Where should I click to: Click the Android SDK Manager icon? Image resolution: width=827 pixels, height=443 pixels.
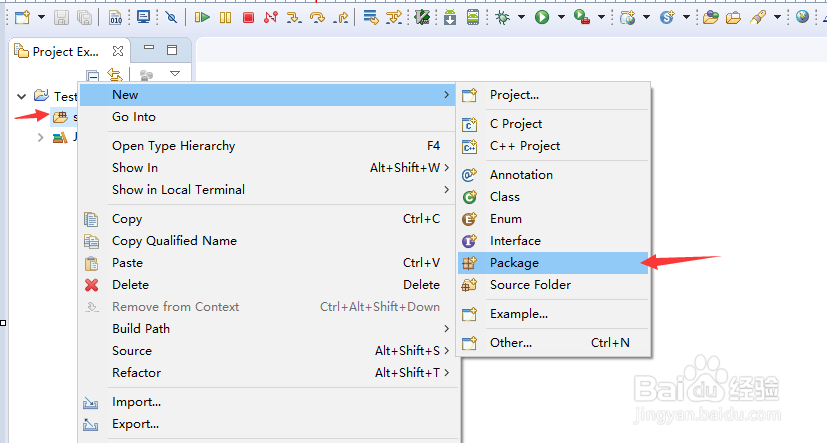[450, 17]
